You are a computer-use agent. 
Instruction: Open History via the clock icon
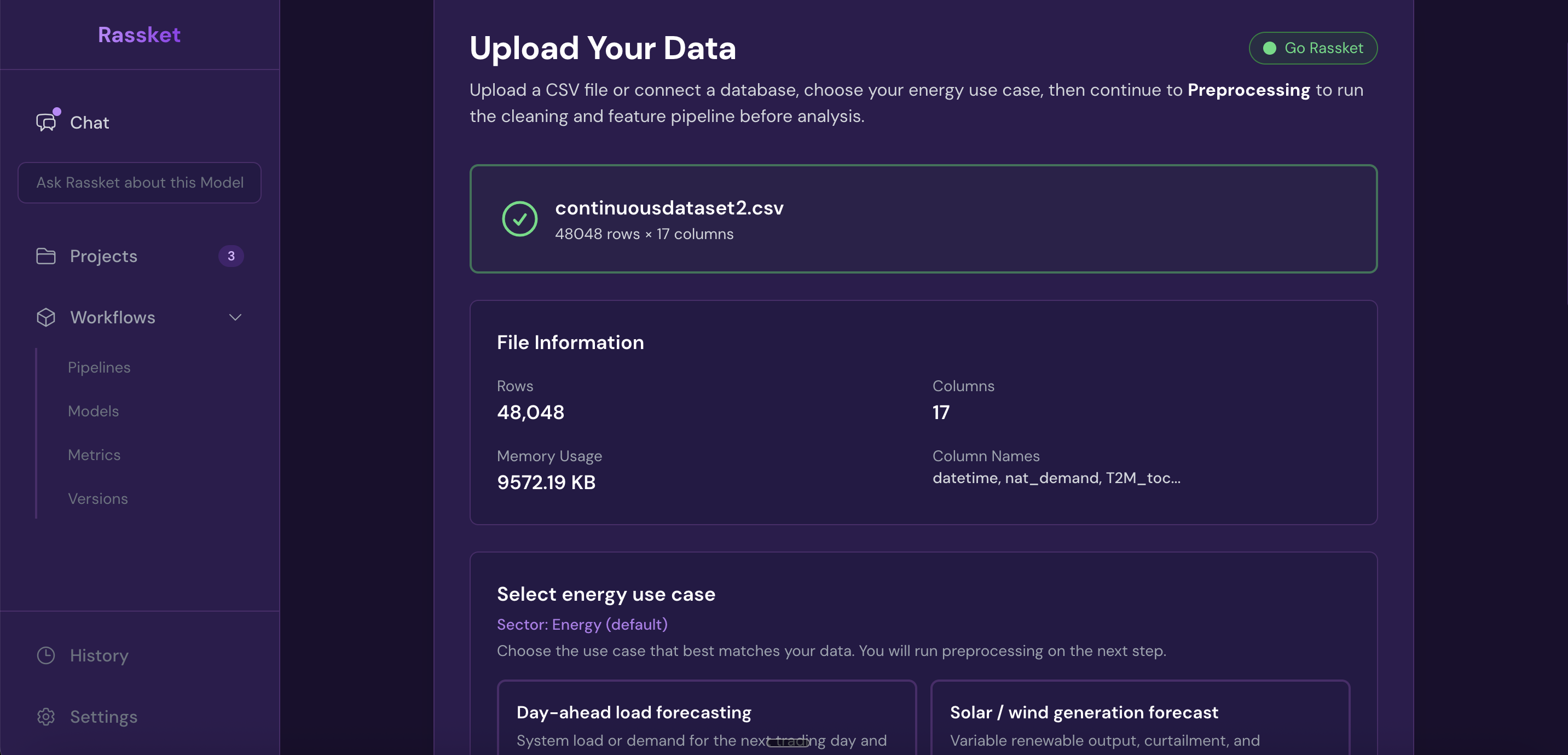[45, 655]
